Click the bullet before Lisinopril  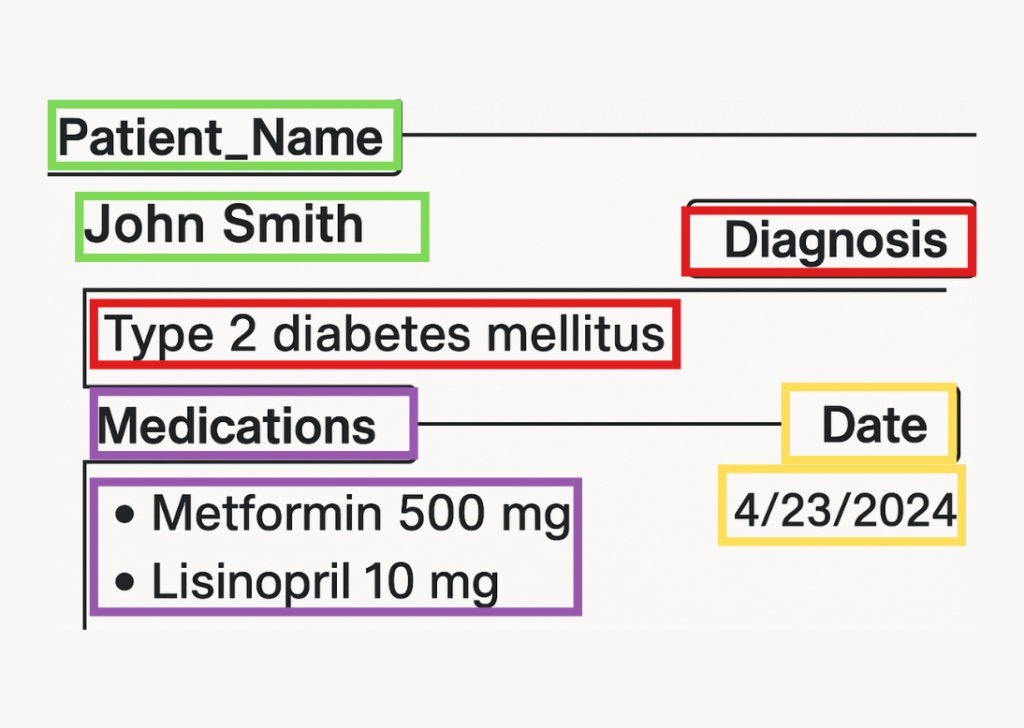tap(125, 580)
